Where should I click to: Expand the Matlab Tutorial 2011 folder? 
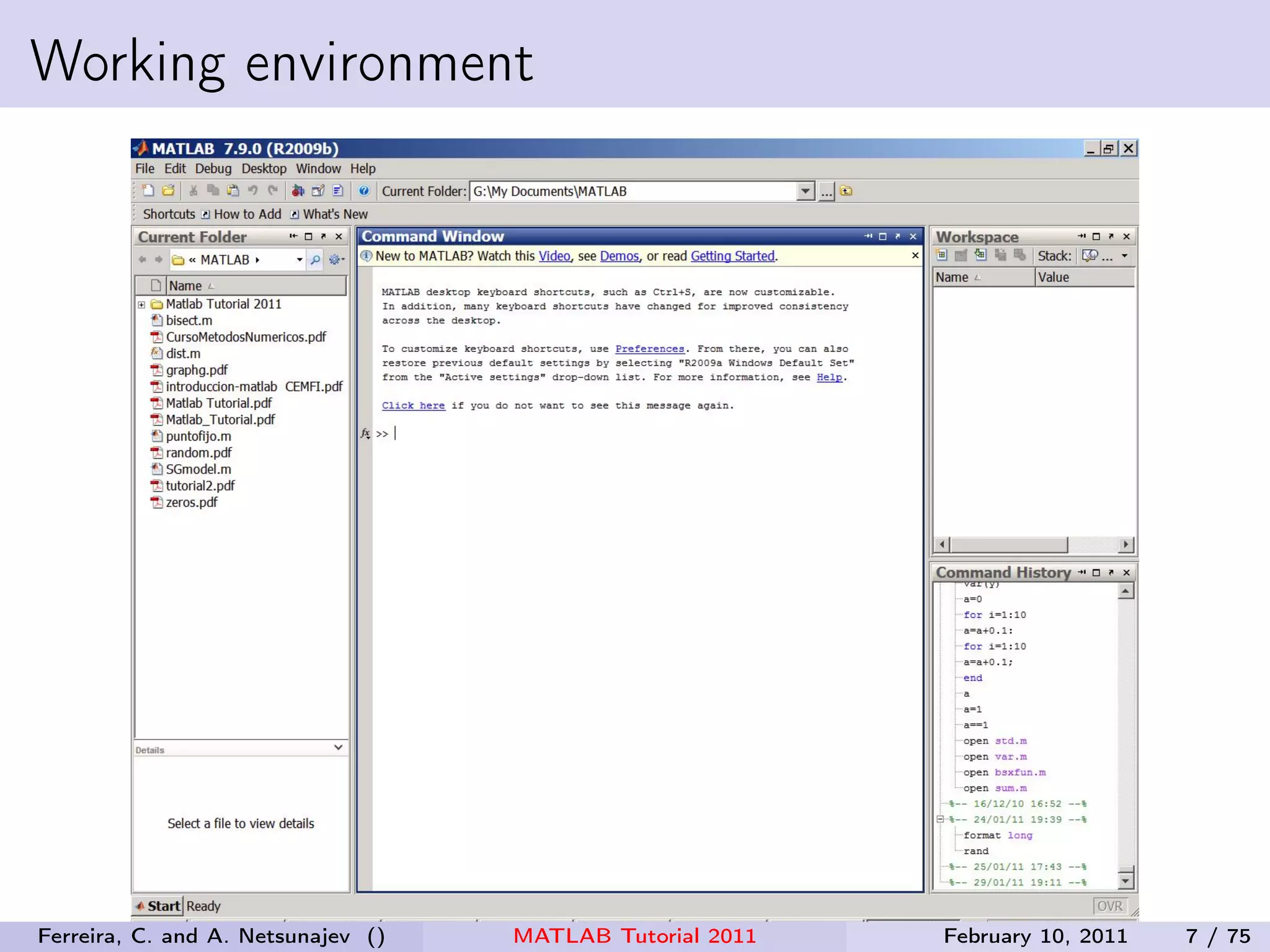click(142, 304)
